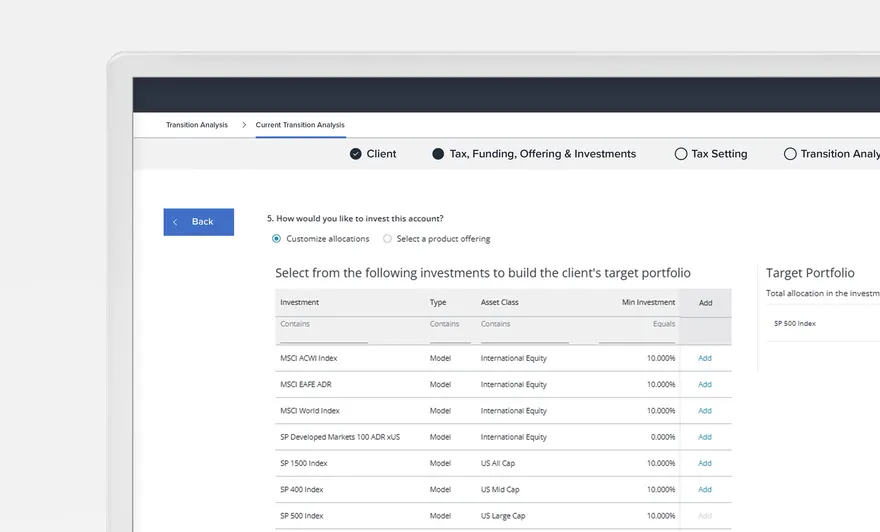Go to the Client step
Screen dimensions: 880x532
click(381, 154)
